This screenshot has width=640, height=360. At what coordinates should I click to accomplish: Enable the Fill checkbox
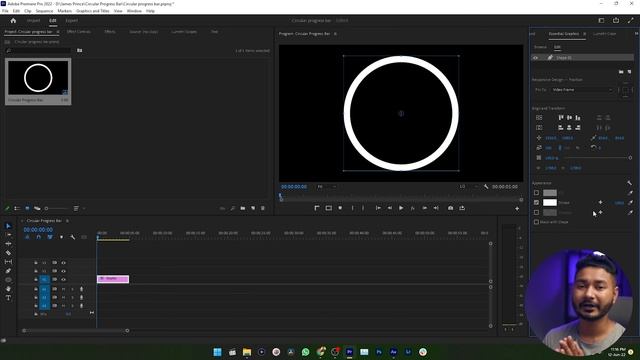[x=536, y=193]
